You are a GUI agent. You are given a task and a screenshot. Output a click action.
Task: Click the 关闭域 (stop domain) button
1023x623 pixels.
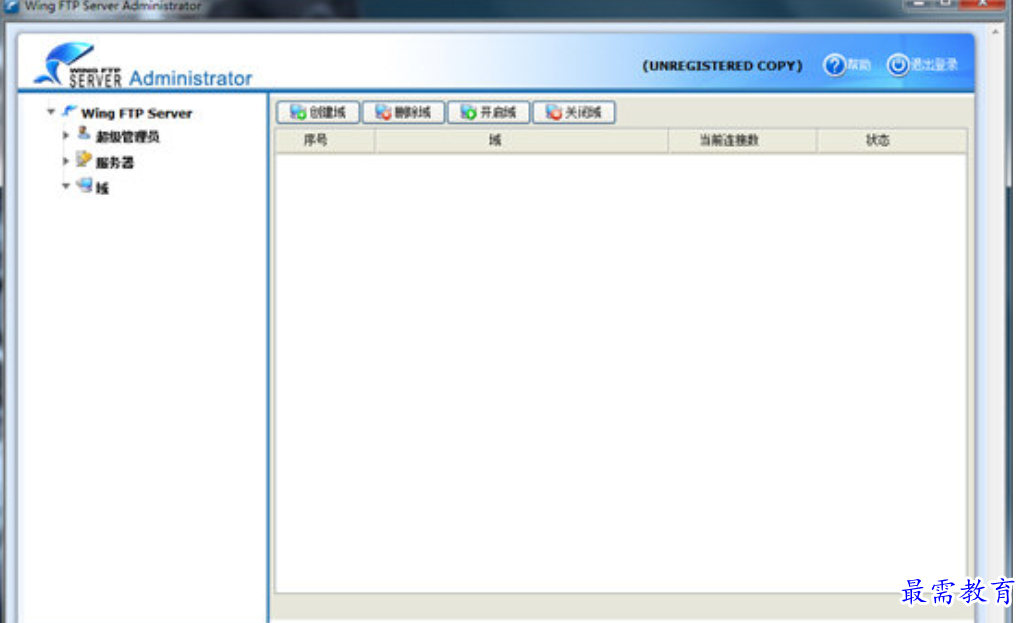pyautogui.click(x=574, y=112)
